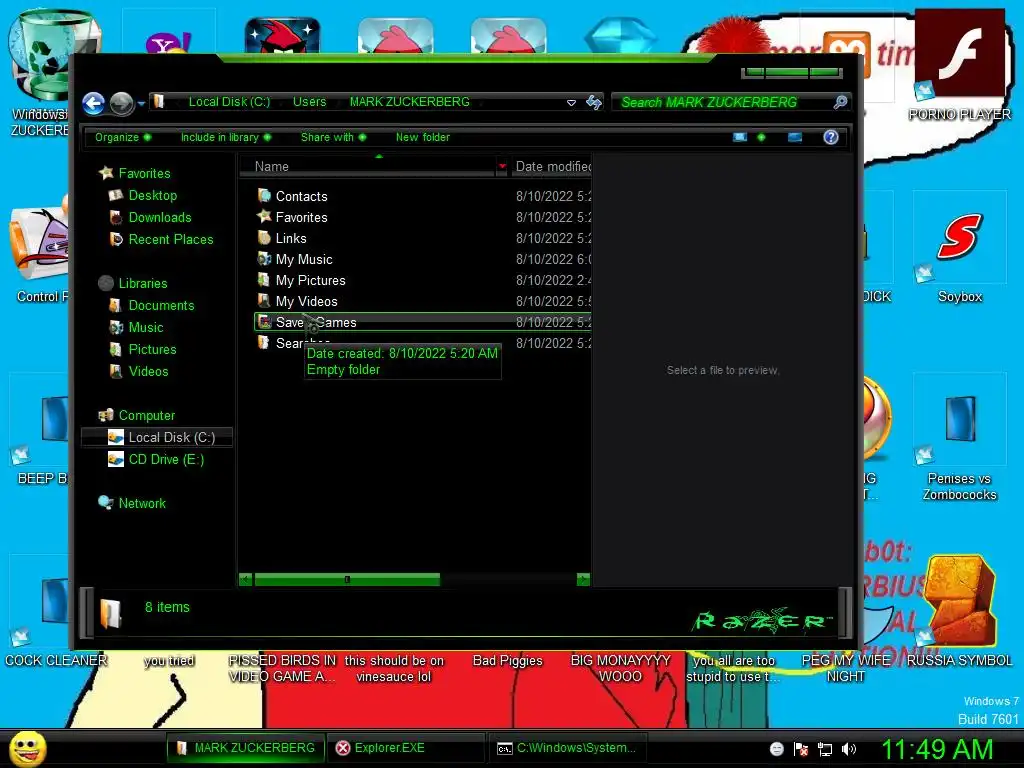Switch to MARK ZUCKERBERG taskbar button

point(244,748)
